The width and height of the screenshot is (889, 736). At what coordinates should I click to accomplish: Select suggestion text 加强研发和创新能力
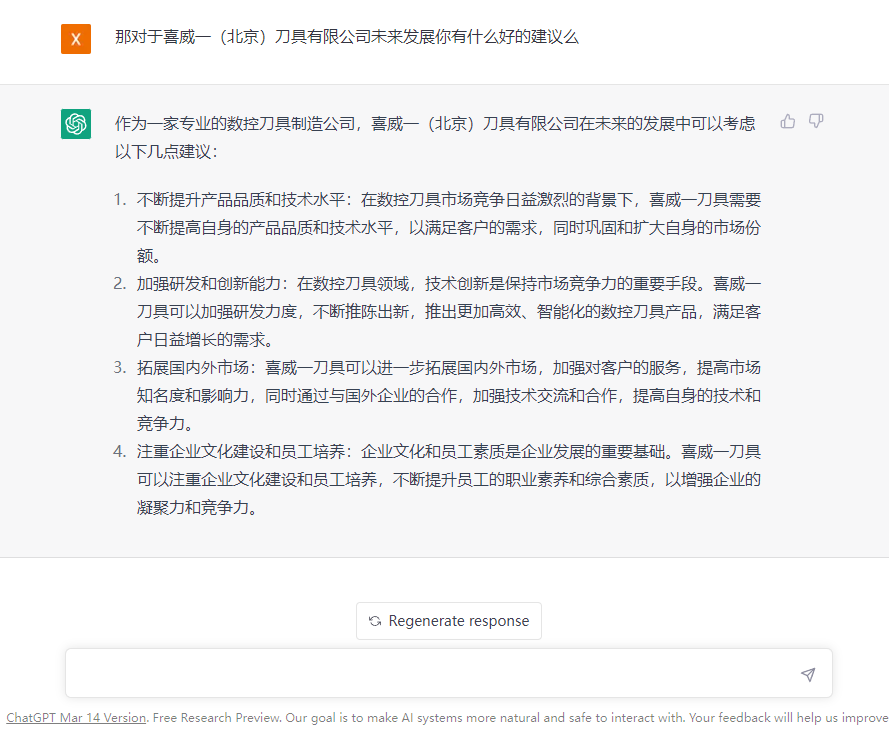tap(209, 284)
